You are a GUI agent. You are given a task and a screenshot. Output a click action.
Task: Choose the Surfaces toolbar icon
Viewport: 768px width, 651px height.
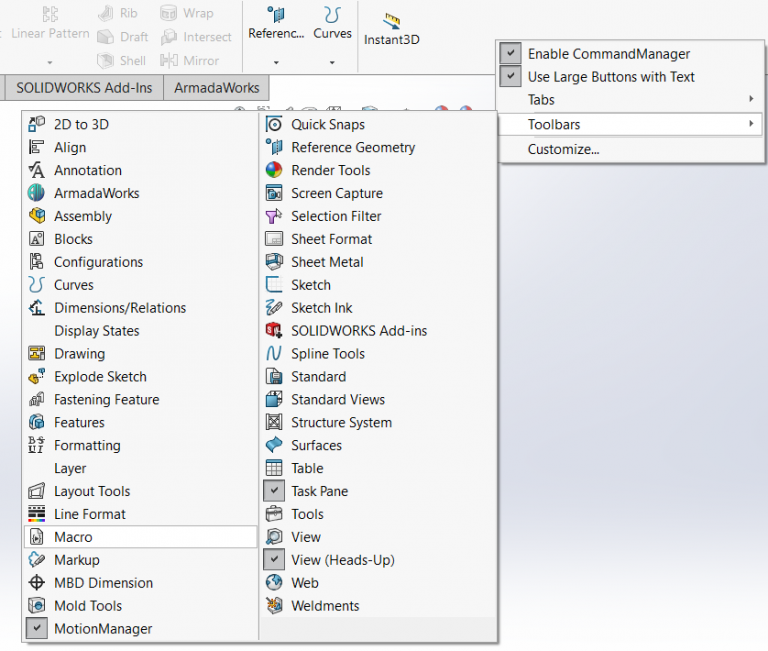[274, 446]
